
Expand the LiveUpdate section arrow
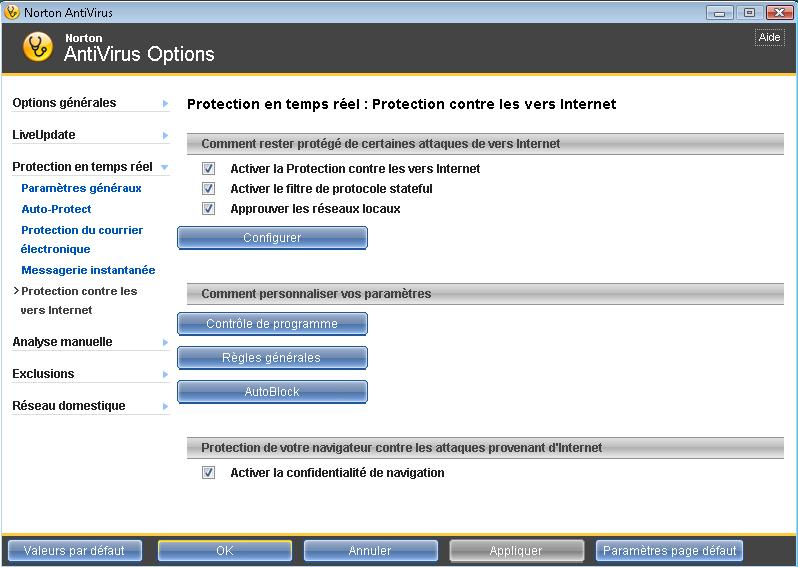[165, 135]
